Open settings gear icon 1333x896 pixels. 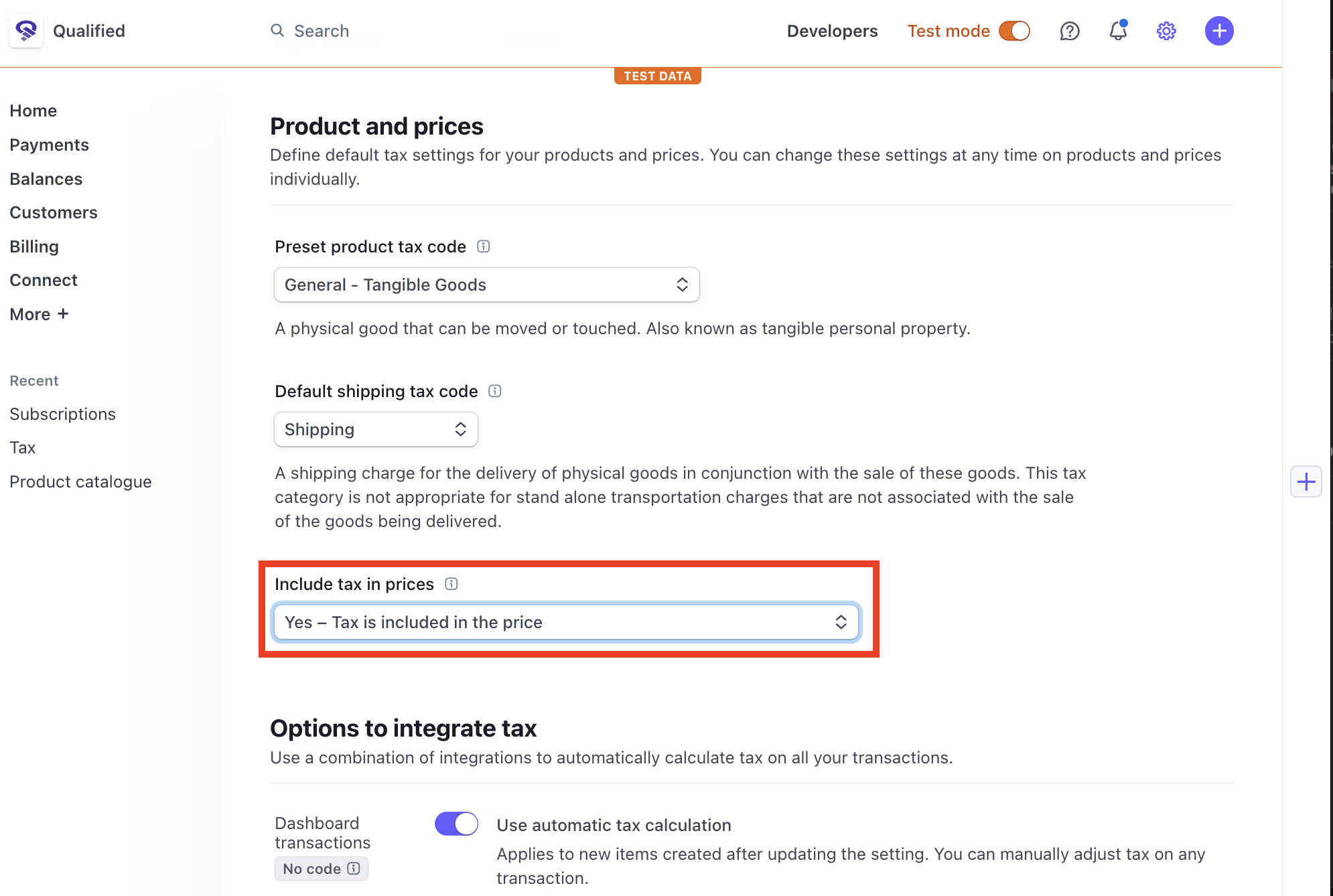(1166, 31)
